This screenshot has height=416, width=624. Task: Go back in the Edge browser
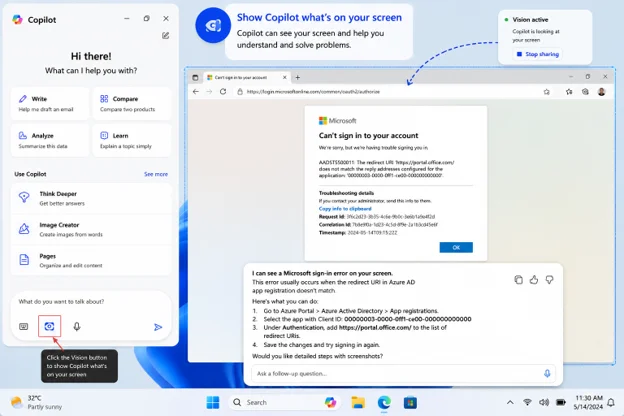(x=195, y=92)
